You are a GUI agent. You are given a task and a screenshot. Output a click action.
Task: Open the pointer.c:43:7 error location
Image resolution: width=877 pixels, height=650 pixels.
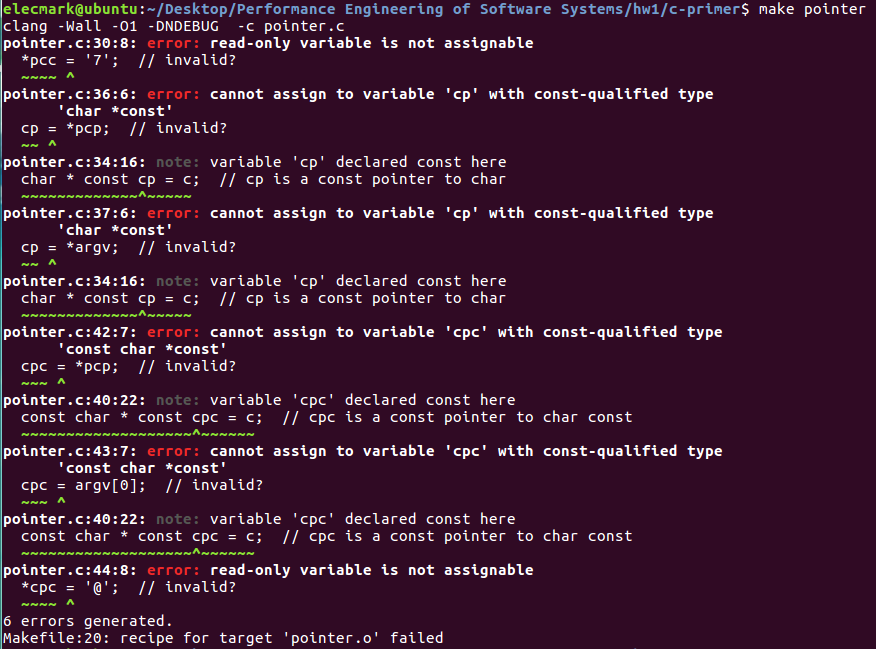click(66, 451)
